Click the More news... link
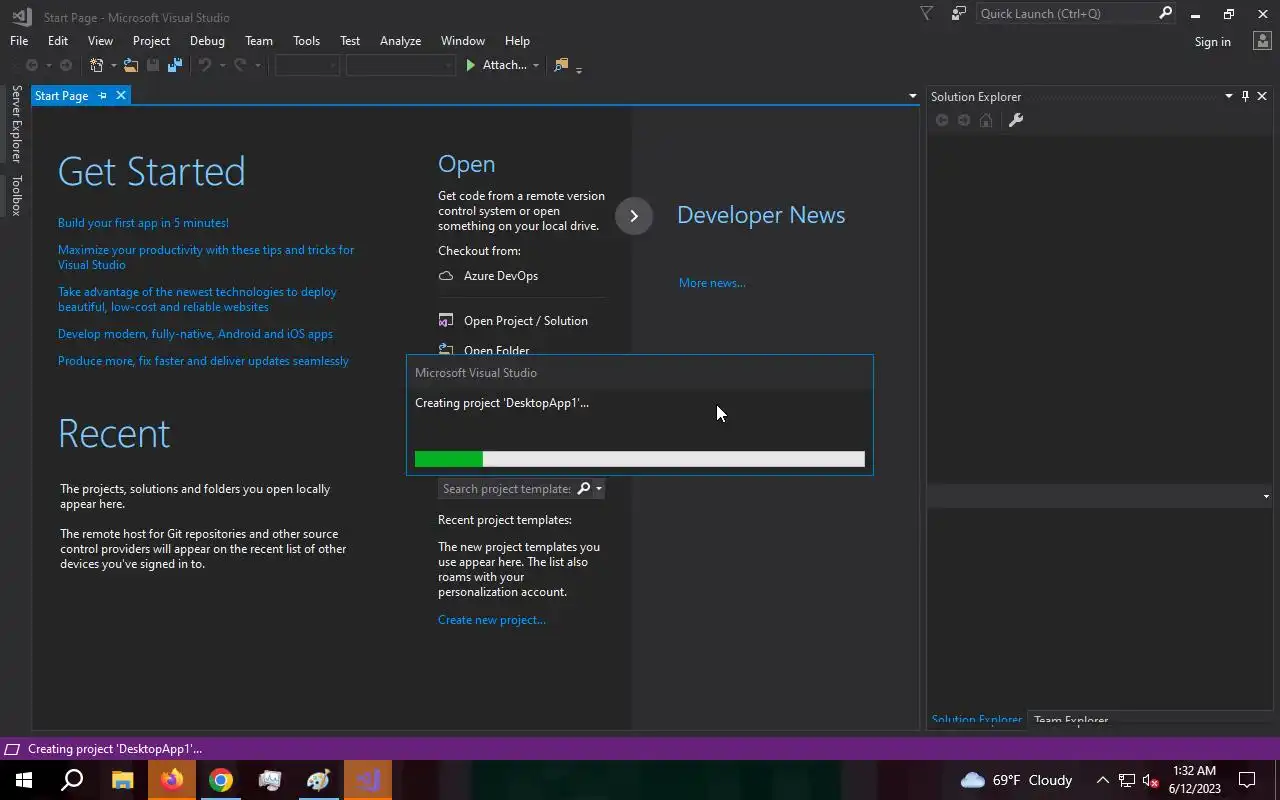Image resolution: width=1280 pixels, height=800 pixels. tap(712, 283)
